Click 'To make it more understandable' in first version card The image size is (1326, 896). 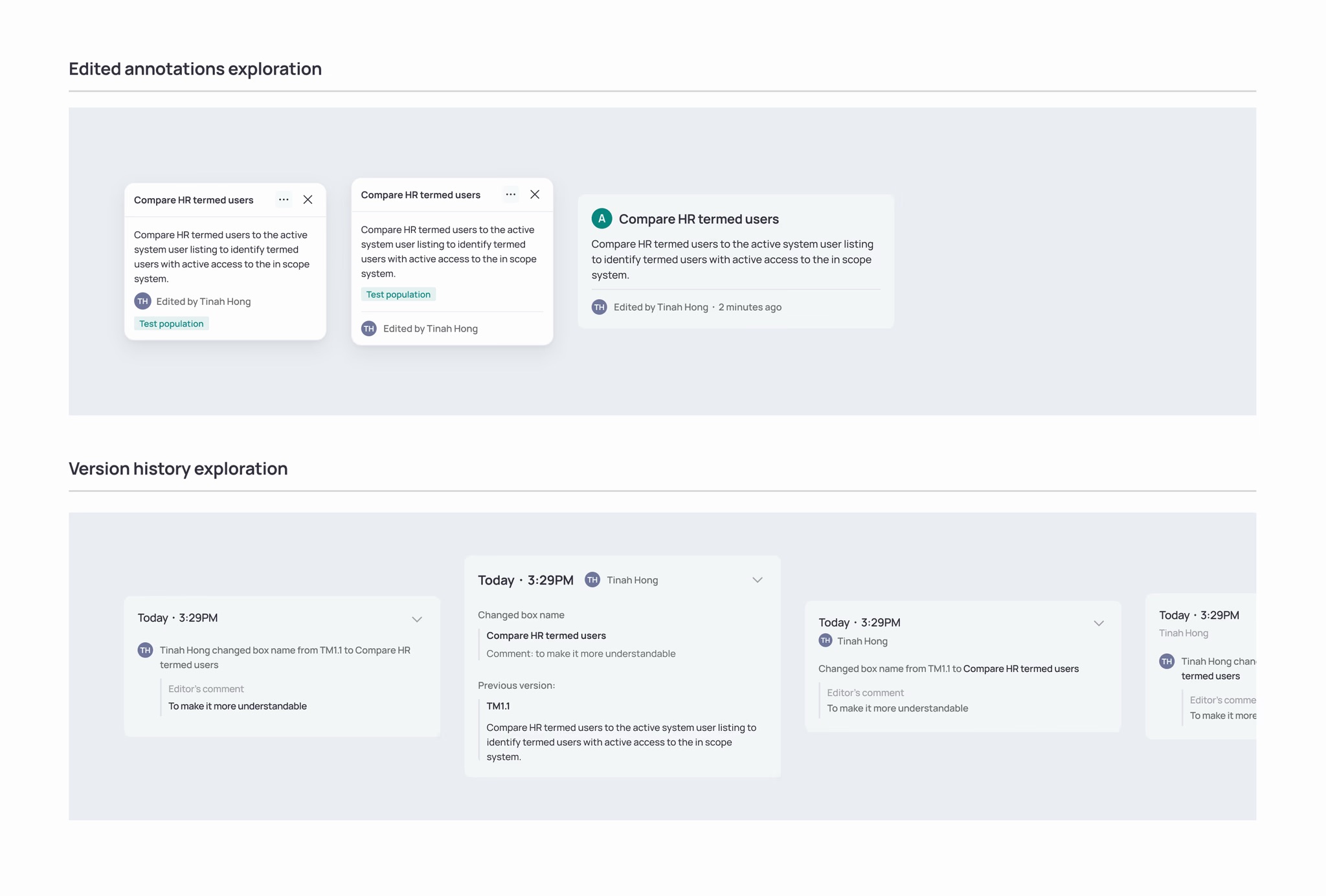pos(237,706)
